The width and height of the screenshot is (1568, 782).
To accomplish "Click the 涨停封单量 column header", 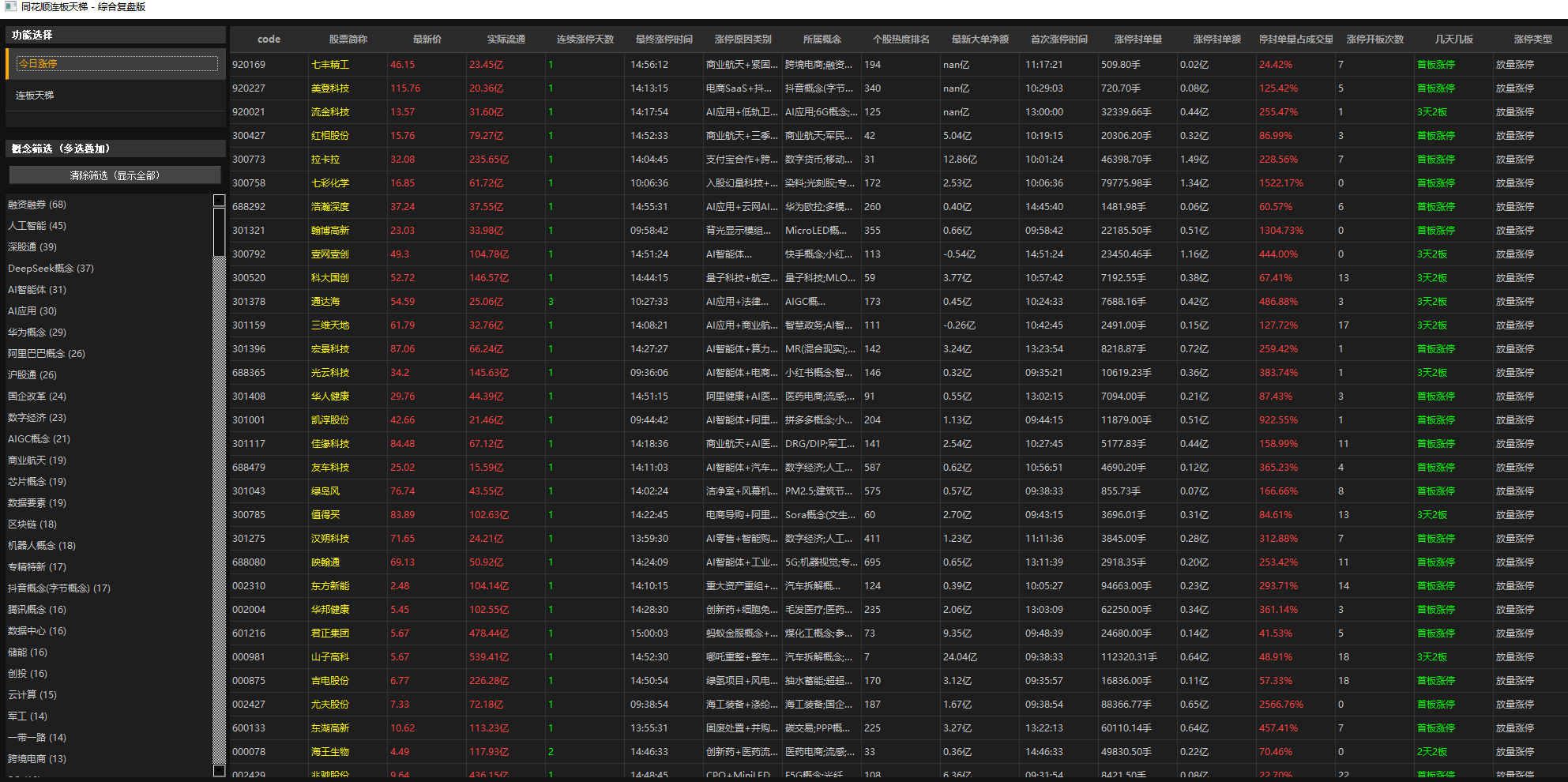I will point(1137,39).
